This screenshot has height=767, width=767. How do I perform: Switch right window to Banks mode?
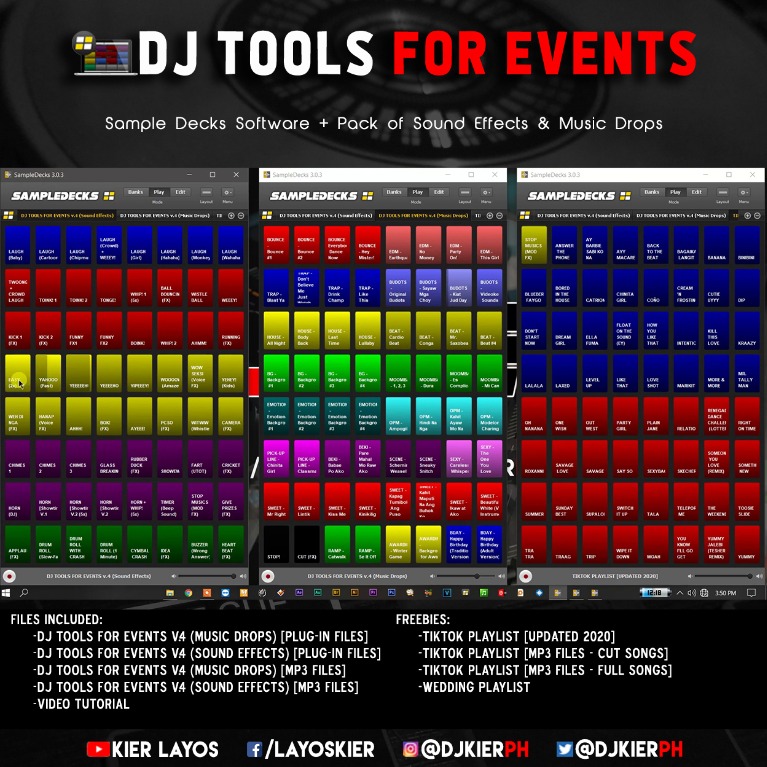coord(652,192)
